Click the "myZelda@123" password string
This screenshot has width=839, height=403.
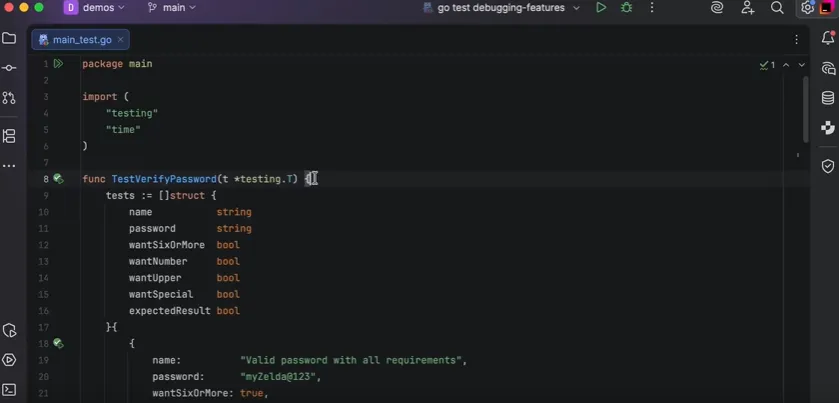280,376
